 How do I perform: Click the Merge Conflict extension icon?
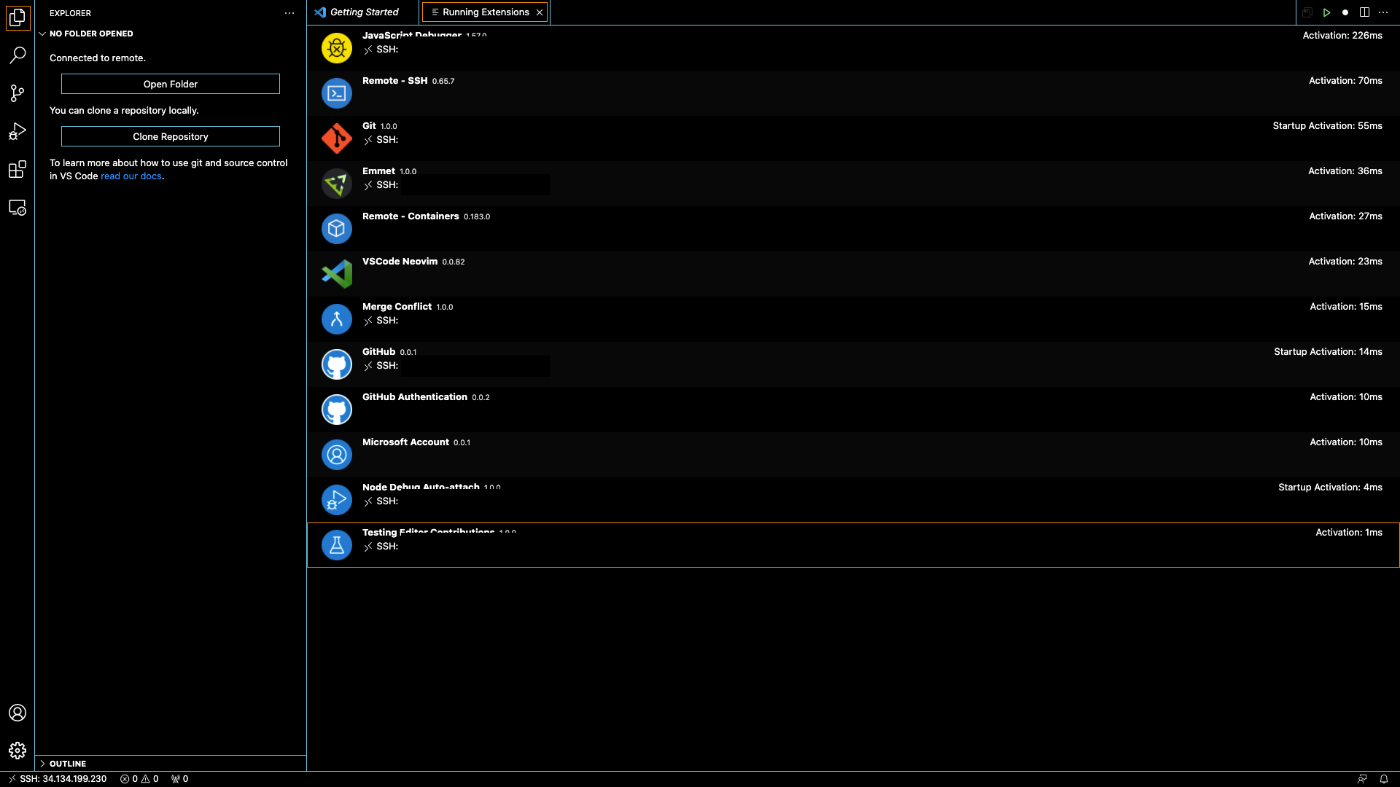[x=337, y=319]
